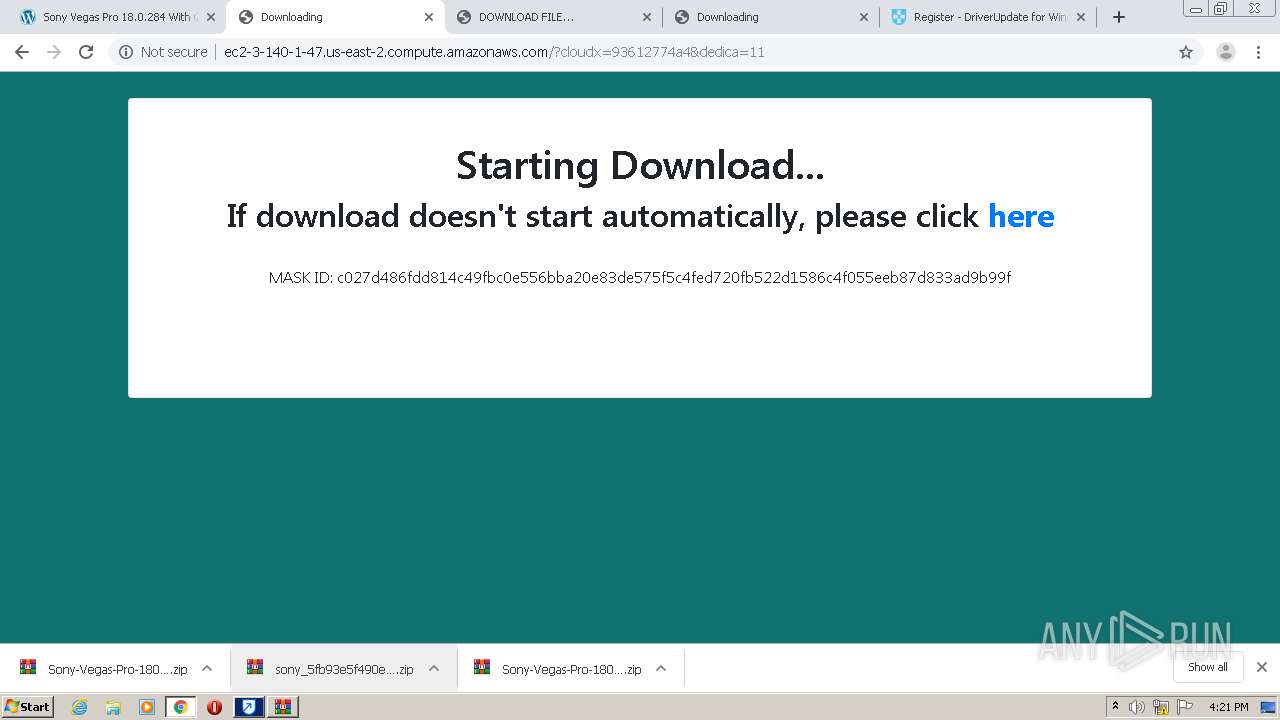
Task: Open Action Center flag icon
Action: [1185, 707]
